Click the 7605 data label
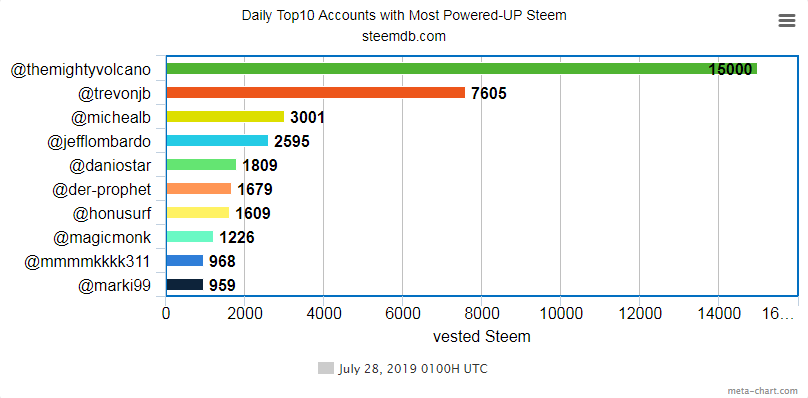The image size is (808, 398). click(489, 93)
